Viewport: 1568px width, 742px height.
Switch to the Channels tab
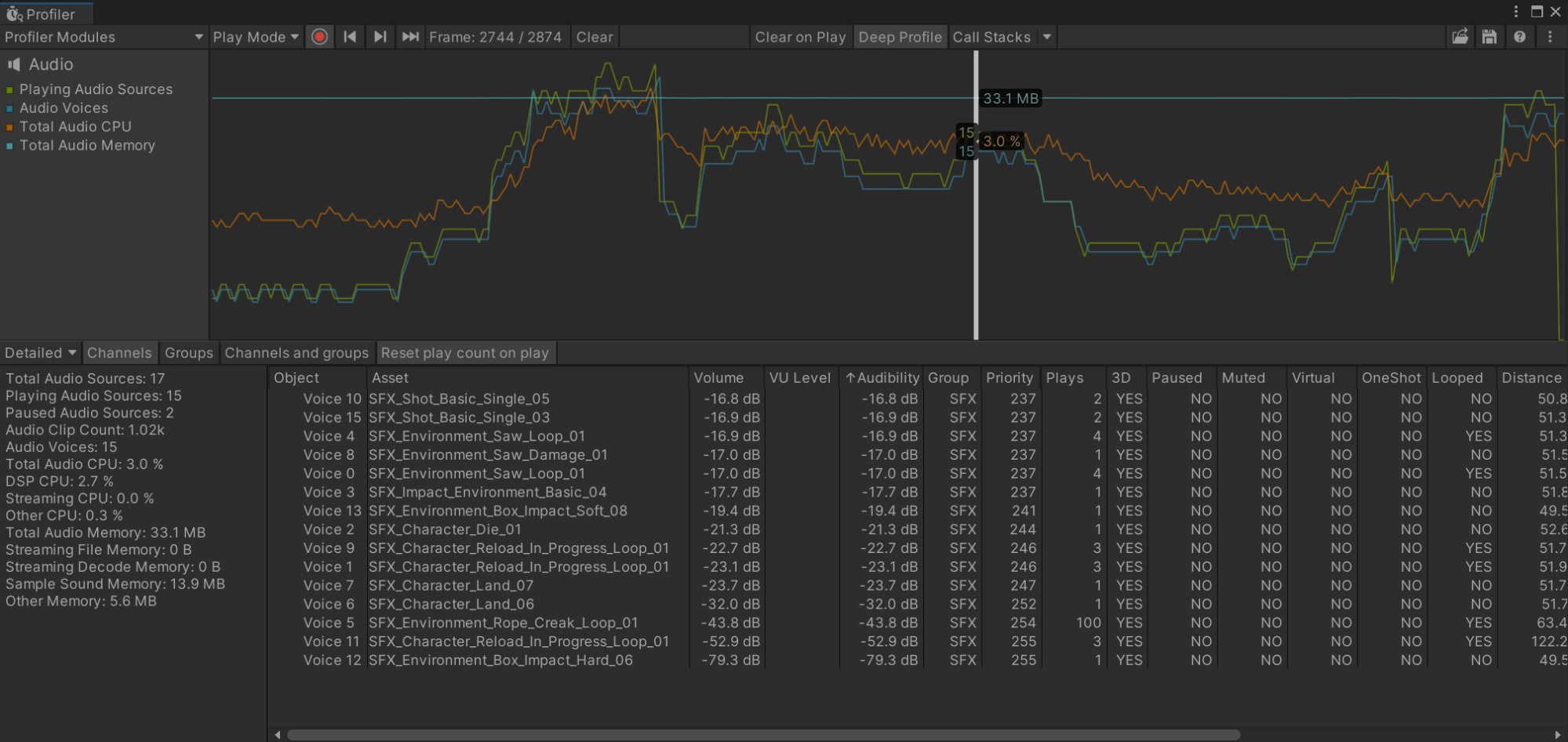click(119, 353)
